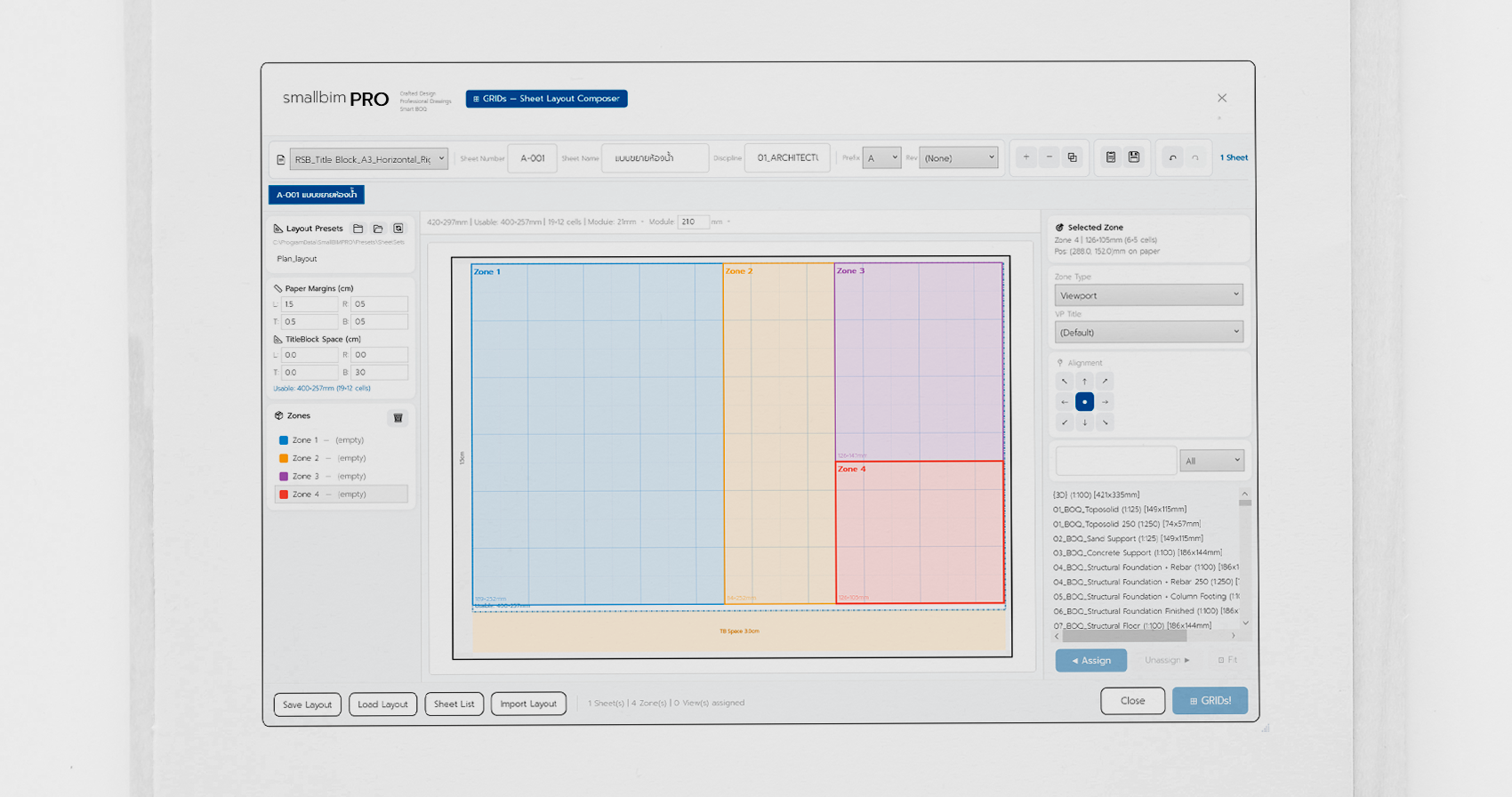Select the center alignment toggle
The image size is (1512, 797).
[x=1084, y=402]
